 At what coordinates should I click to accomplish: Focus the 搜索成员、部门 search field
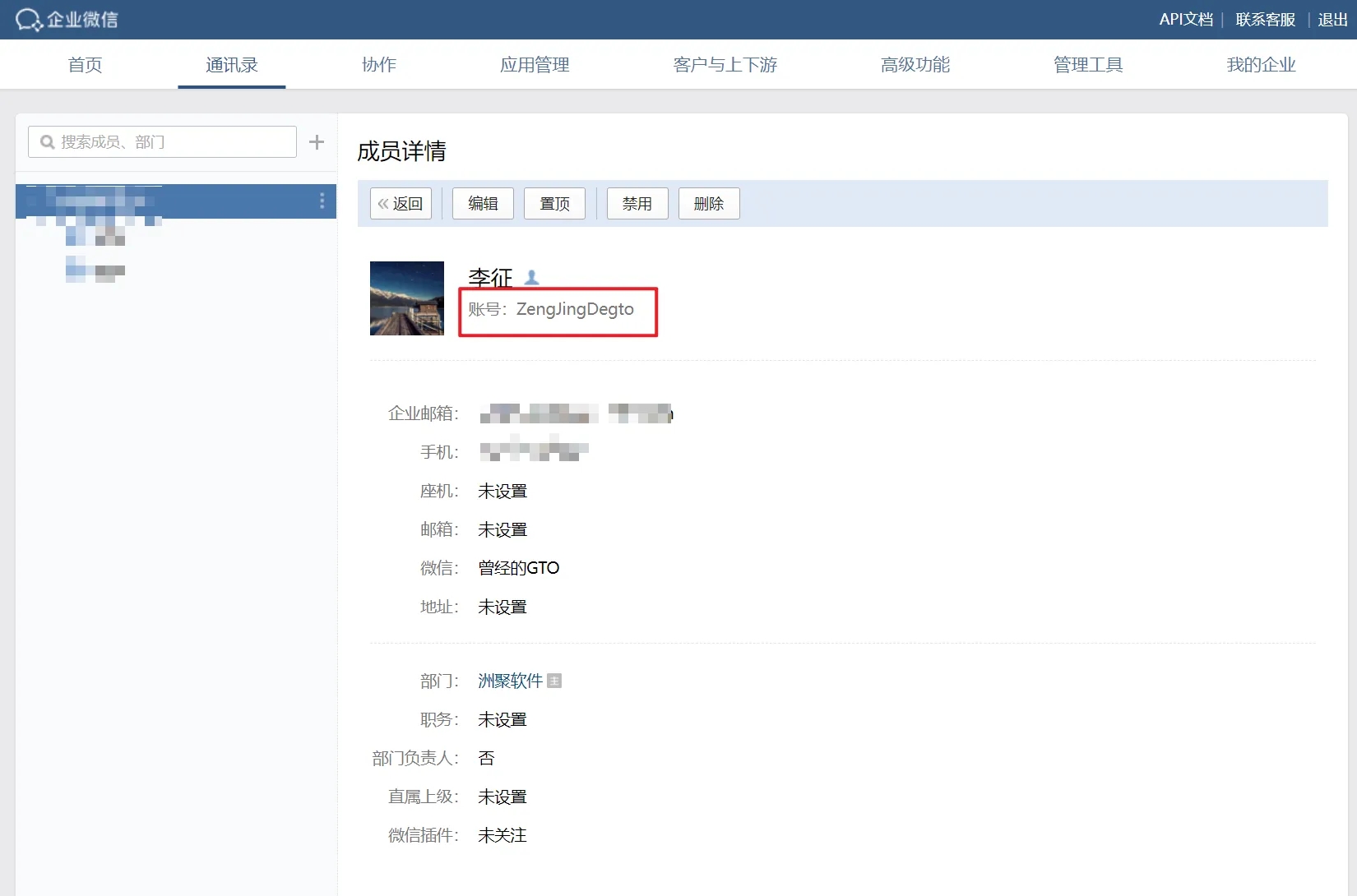[x=173, y=142]
